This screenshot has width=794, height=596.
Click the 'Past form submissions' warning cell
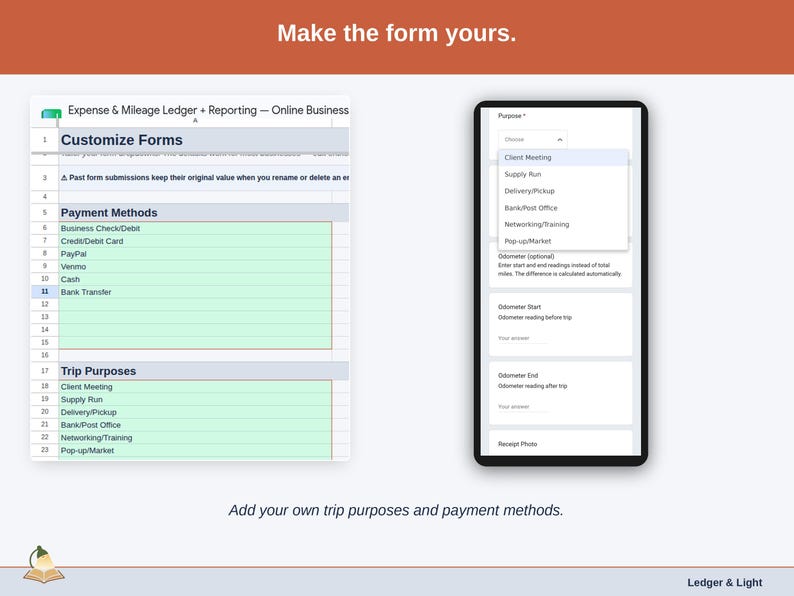point(204,178)
